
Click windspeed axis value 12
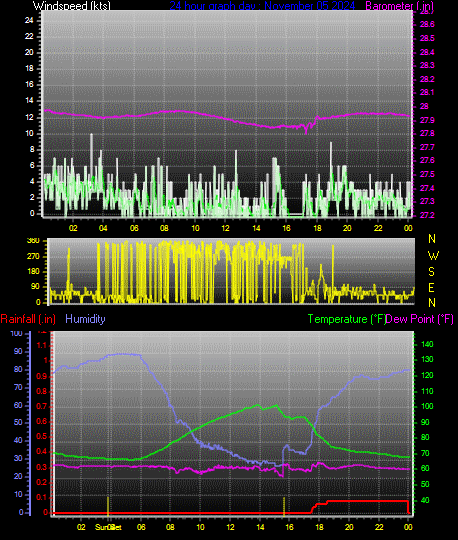click(x=29, y=117)
